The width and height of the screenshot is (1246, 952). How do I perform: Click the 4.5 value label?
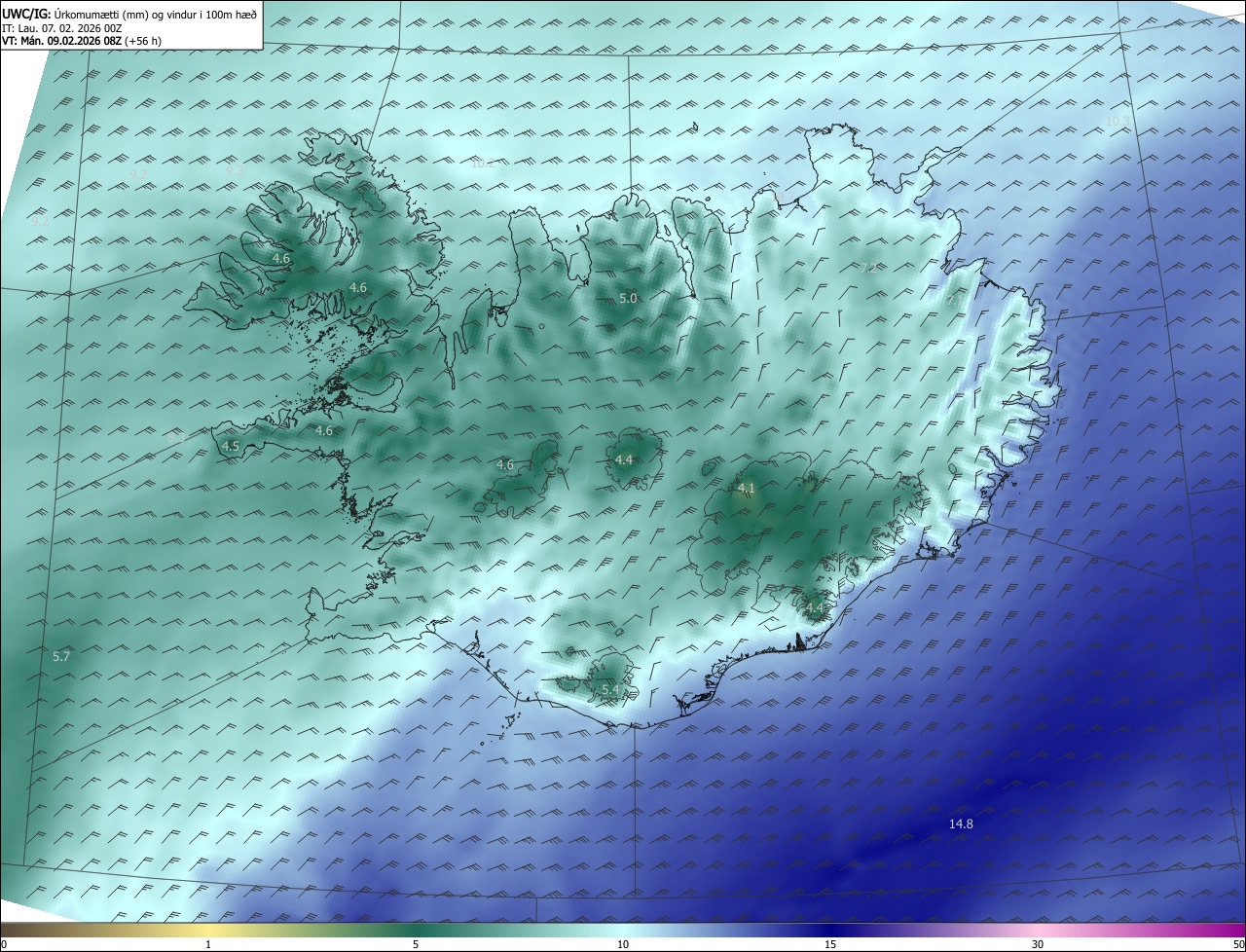click(231, 447)
